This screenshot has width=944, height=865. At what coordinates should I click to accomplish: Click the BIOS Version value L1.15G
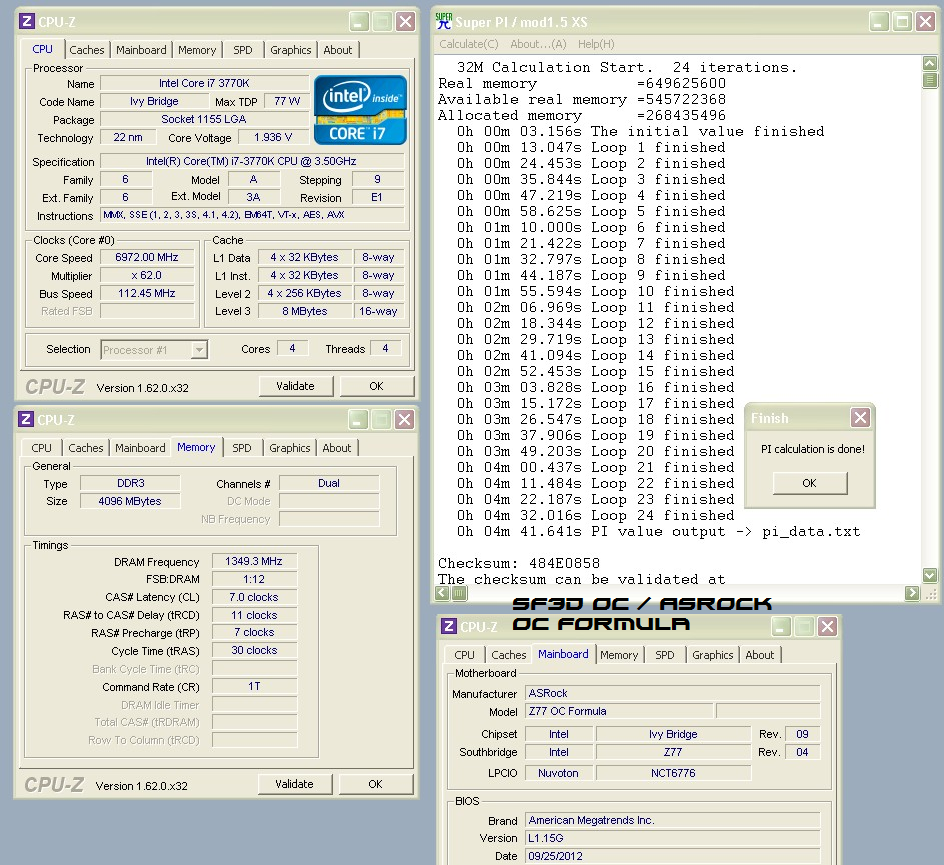672,838
